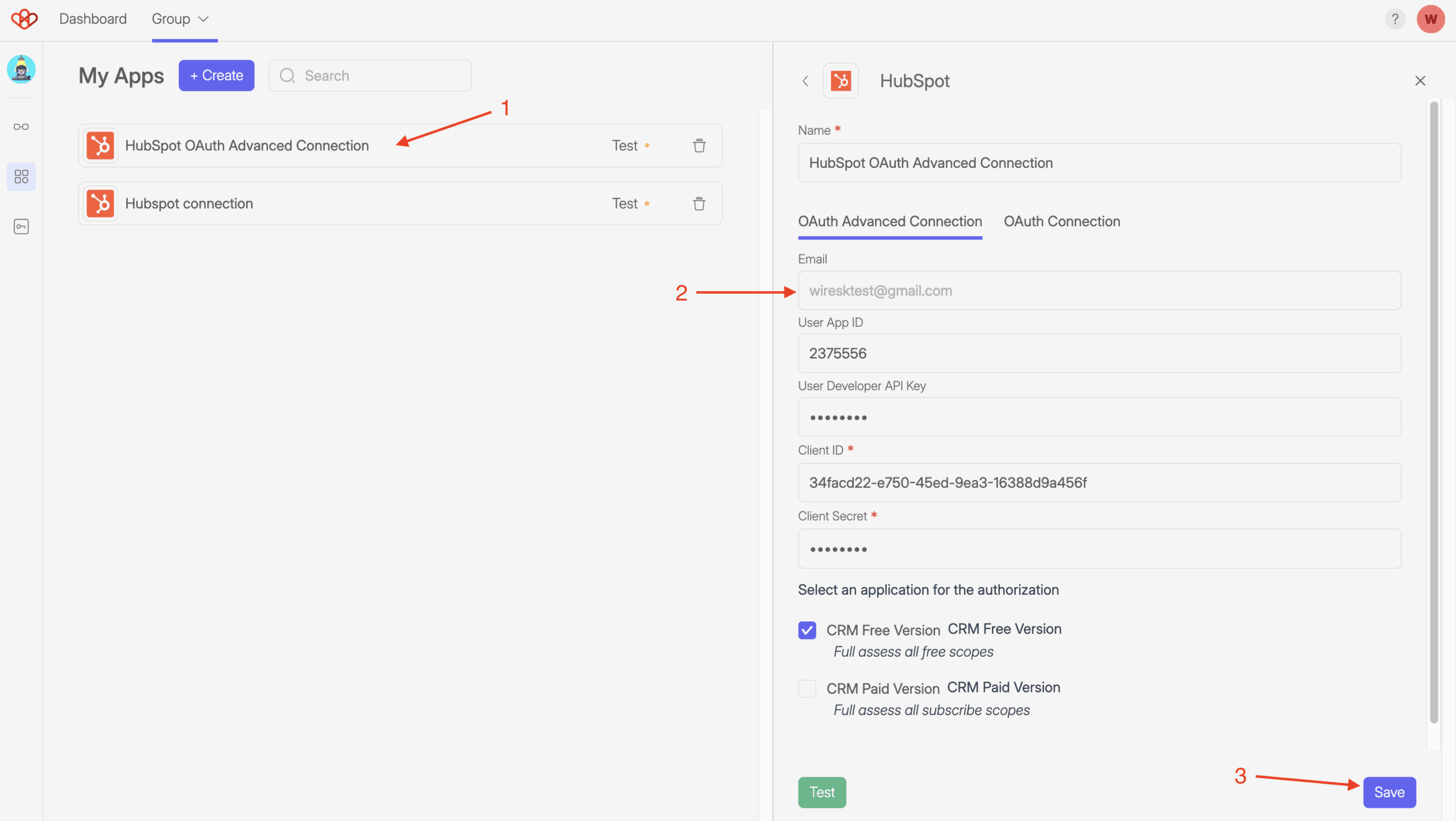The image size is (1456, 821).
Task: Click the group avatar in sidebar
Action: (x=21, y=69)
